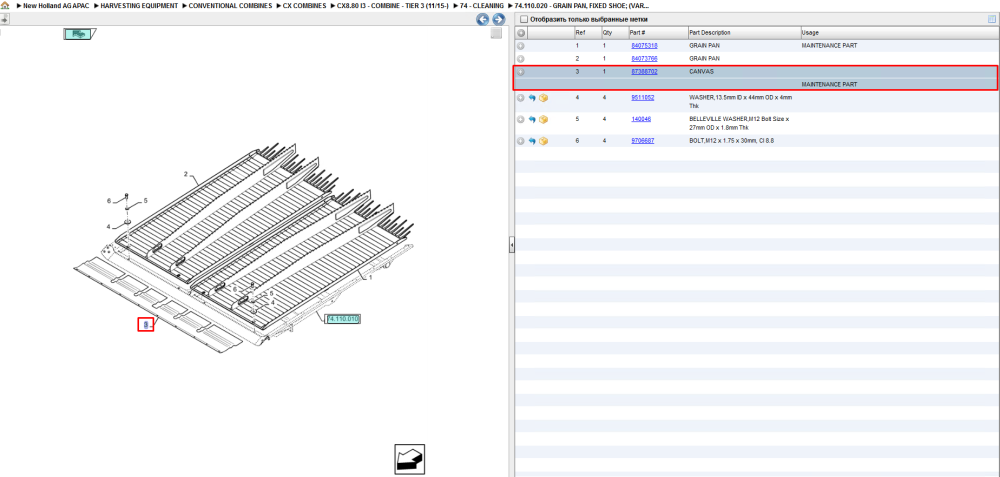Select 'BOLT,M12 x 1.75 x 30mm' description
Viewport: 1000px width, 477px height.
730,141
